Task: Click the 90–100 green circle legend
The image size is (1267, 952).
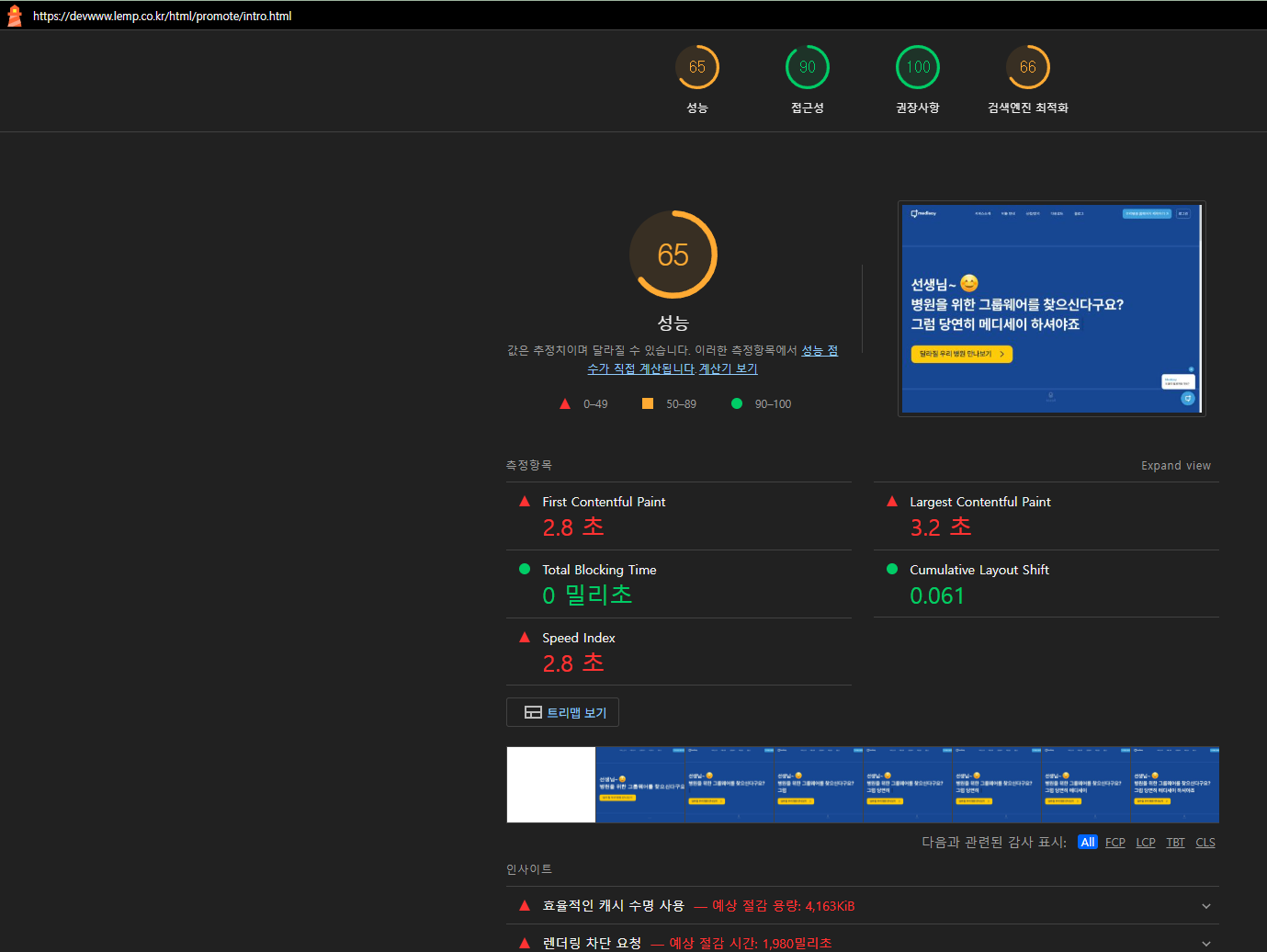Action: coord(737,403)
